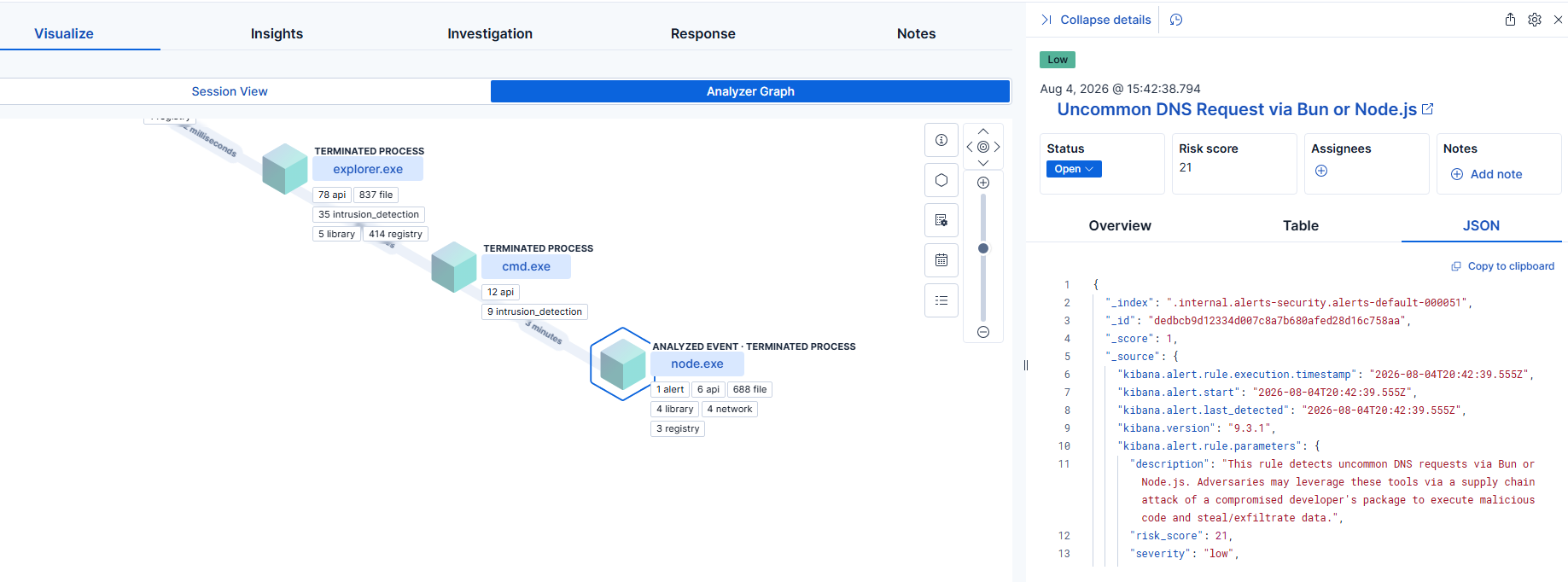Viewport: 1568px width, 582px height.
Task: Click the alert timestamp Aug 4, 2026
Action: click(1120, 89)
